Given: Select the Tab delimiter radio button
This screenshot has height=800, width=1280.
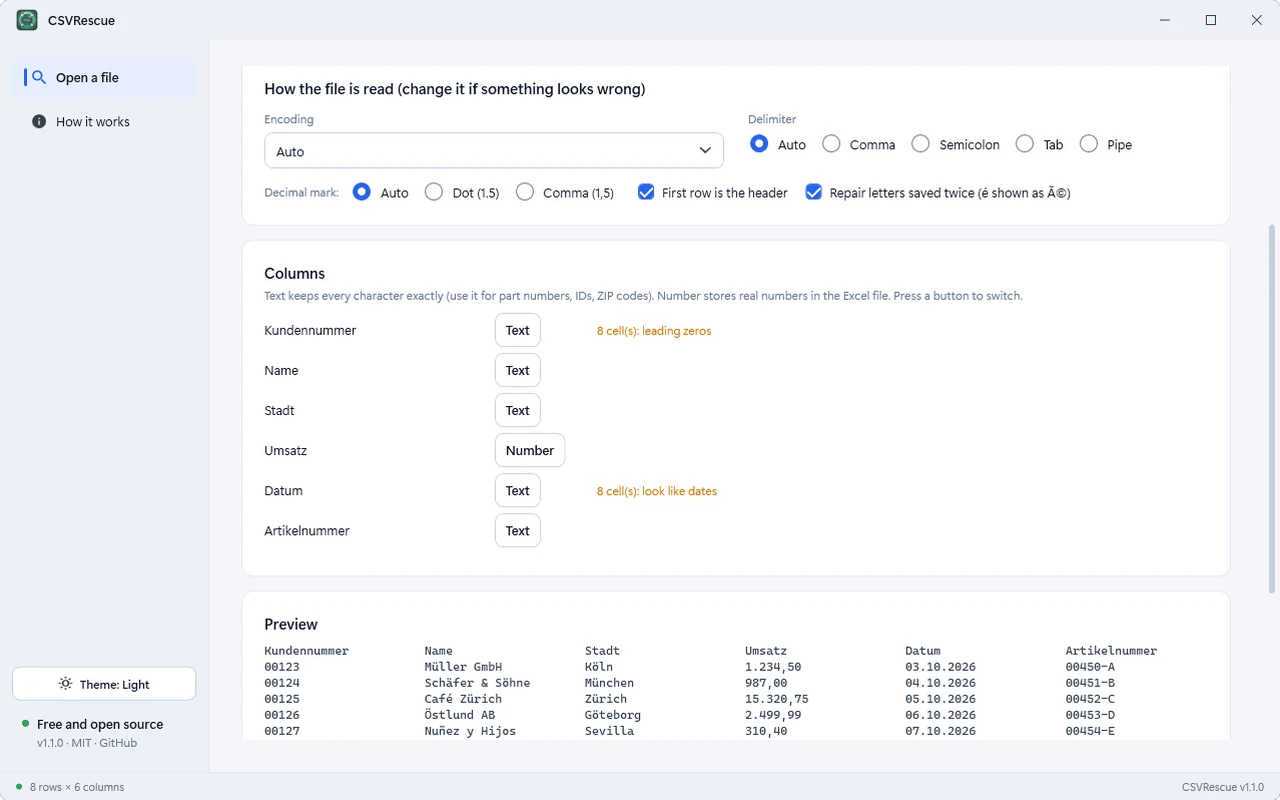Looking at the screenshot, I should [x=1024, y=144].
